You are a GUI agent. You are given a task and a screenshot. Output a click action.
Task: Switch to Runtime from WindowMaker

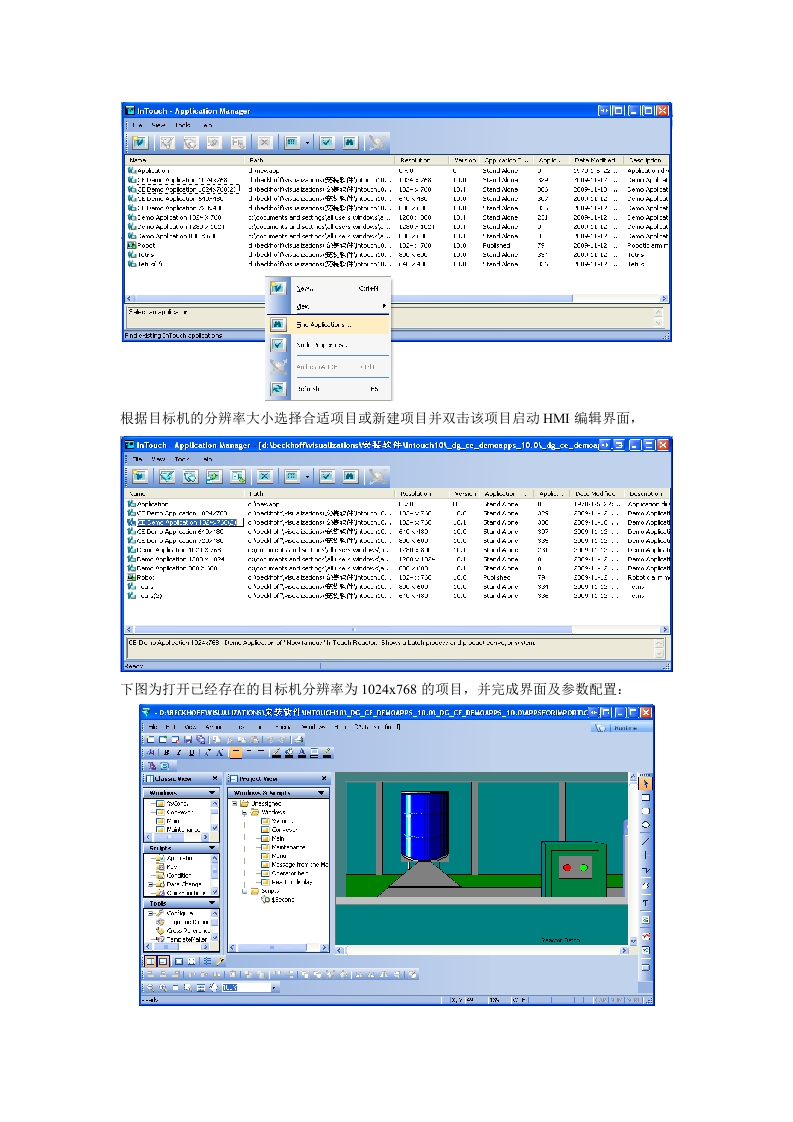615,730
